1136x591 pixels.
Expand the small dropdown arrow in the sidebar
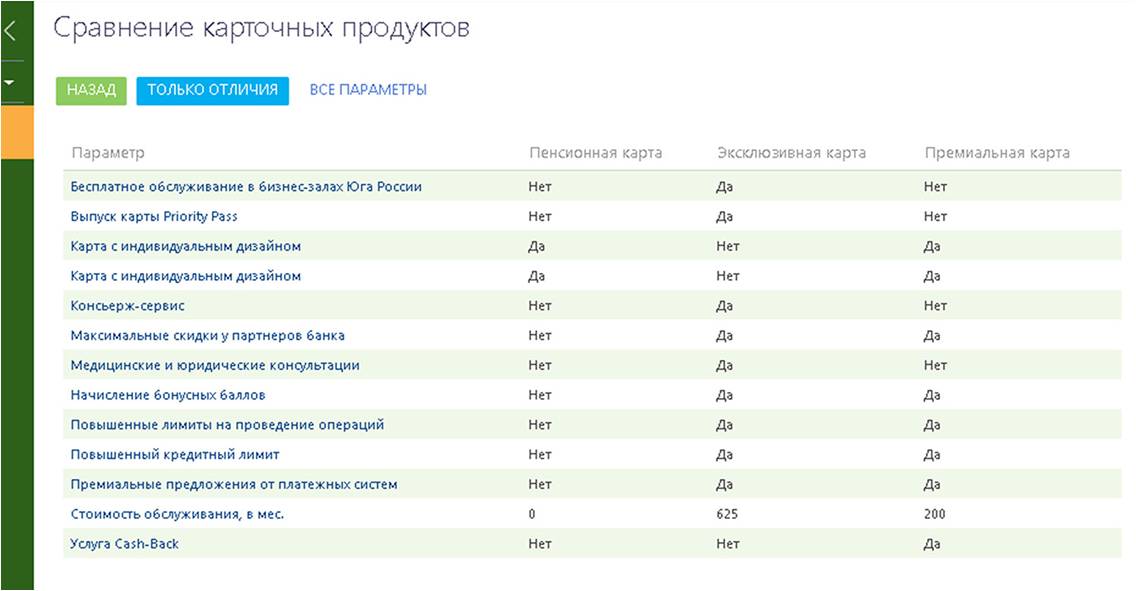(x=11, y=81)
